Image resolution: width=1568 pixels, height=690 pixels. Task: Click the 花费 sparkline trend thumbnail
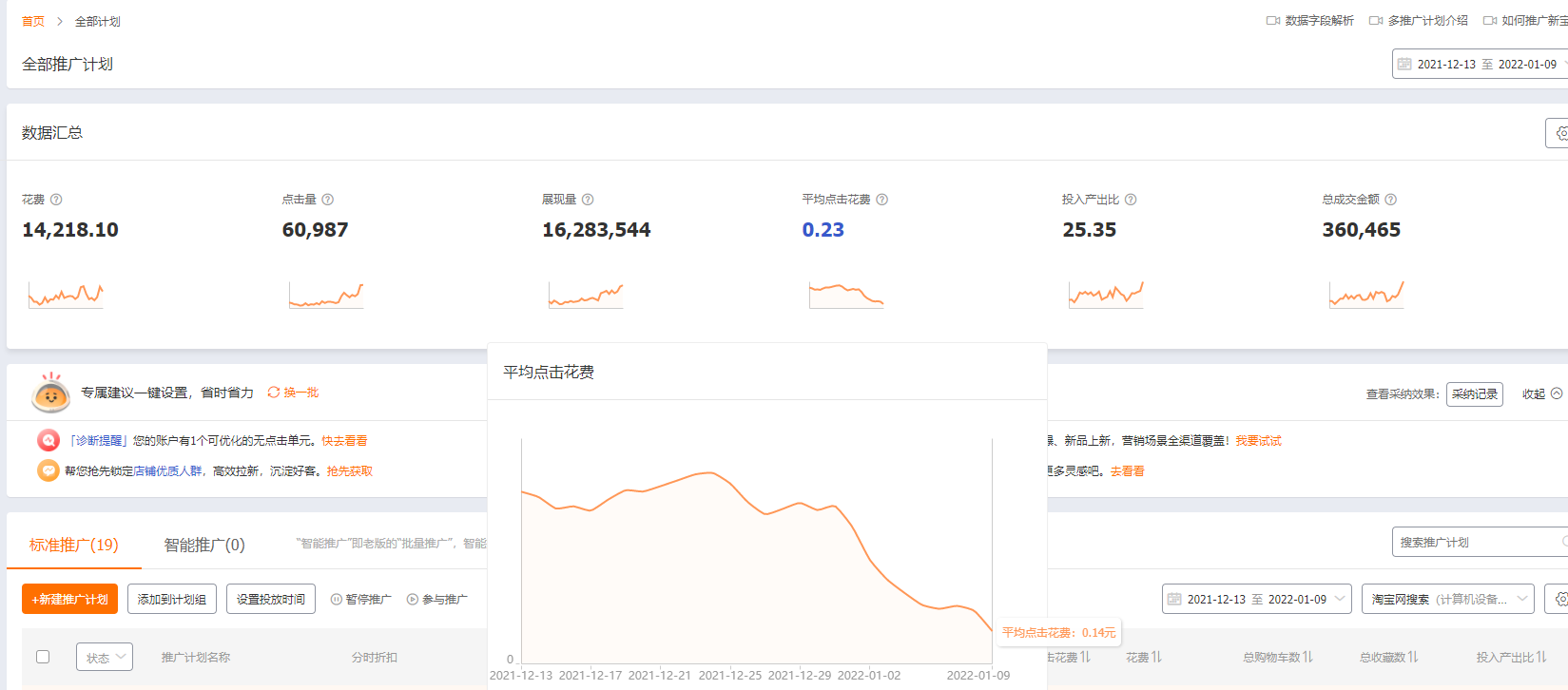[66, 296]
